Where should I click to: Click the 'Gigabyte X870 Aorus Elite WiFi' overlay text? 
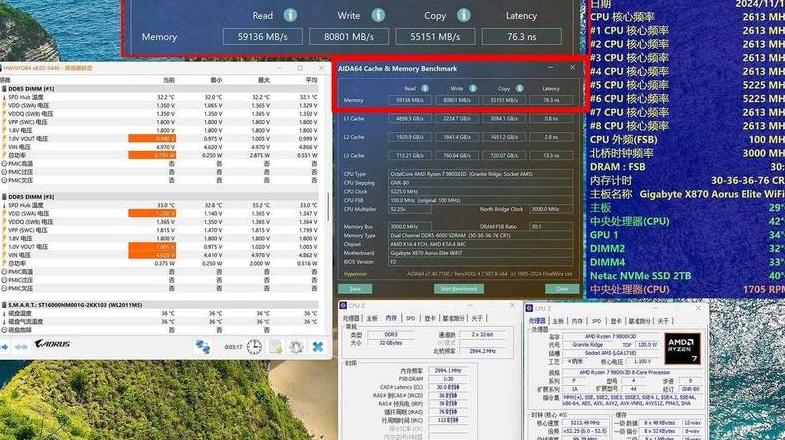pyautogui.click(x=711, y=194)
